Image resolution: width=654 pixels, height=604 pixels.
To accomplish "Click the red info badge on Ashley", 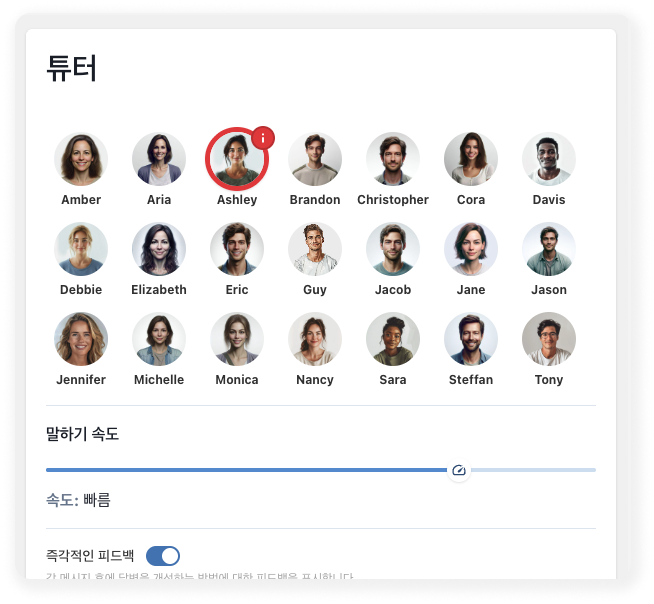I will pos(263,138).
